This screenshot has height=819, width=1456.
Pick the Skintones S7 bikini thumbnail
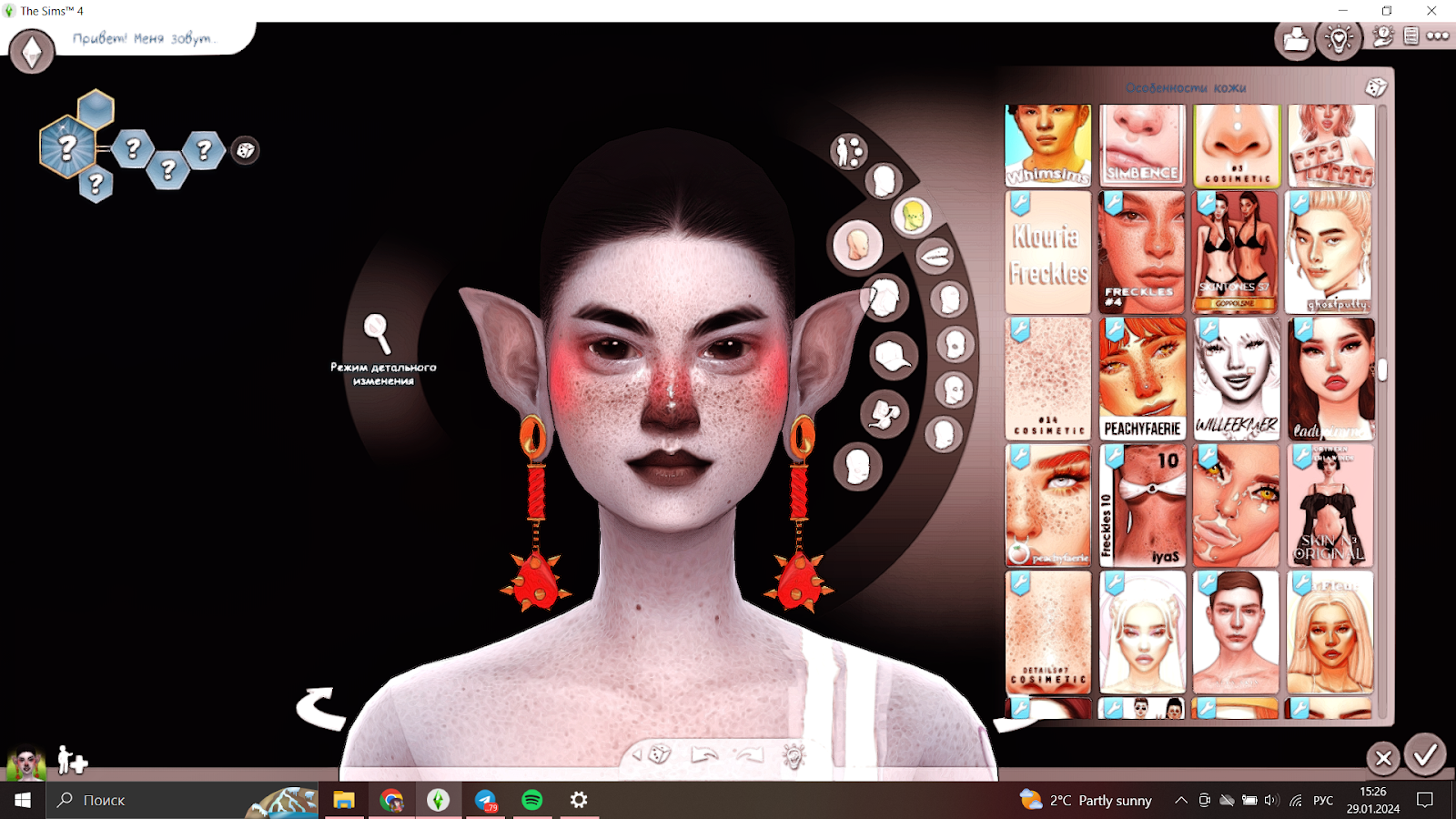pyautogui.click(x=1237, y=252)
